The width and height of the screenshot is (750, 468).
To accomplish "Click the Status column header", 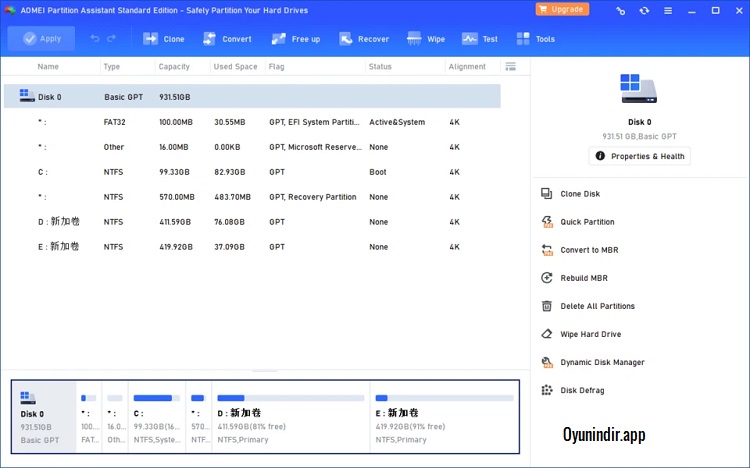I will click(380, 67).
